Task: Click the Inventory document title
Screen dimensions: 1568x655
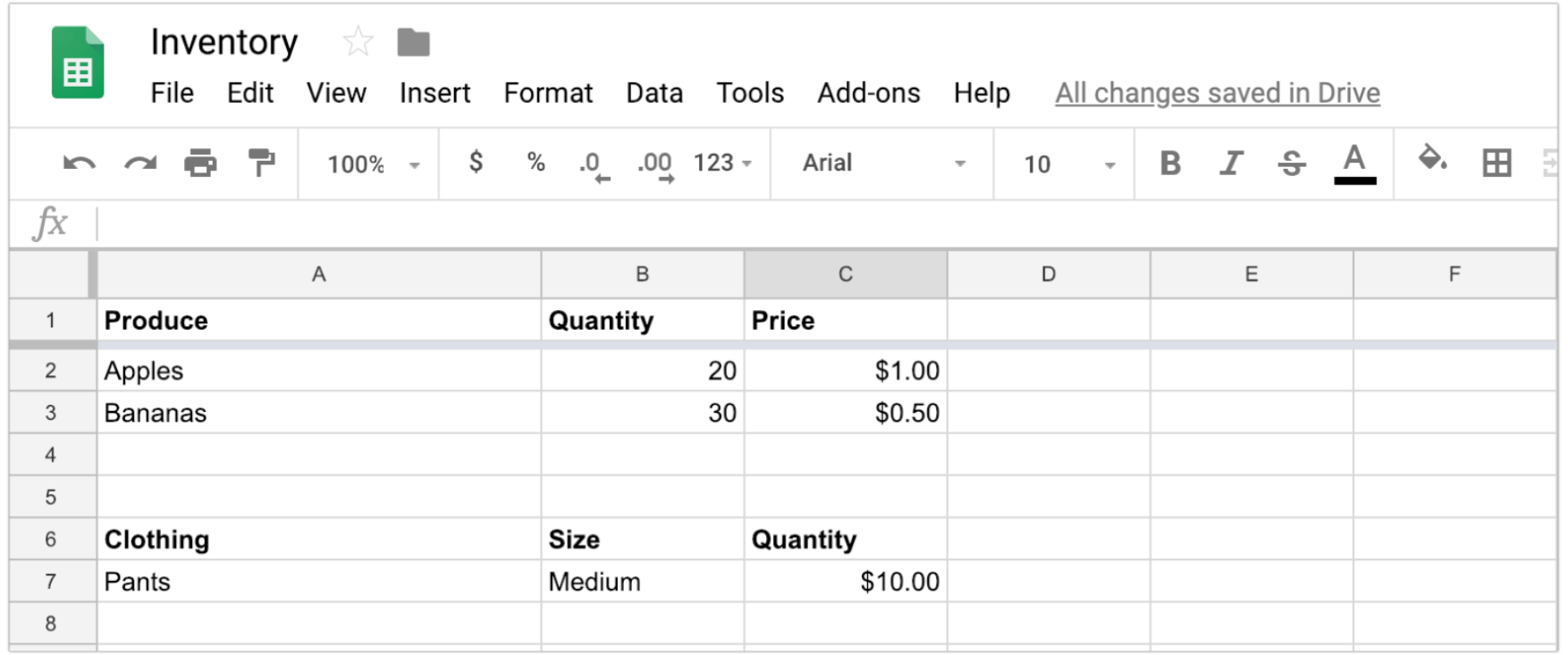Action: pyautogui.click(x=223, y=42)
